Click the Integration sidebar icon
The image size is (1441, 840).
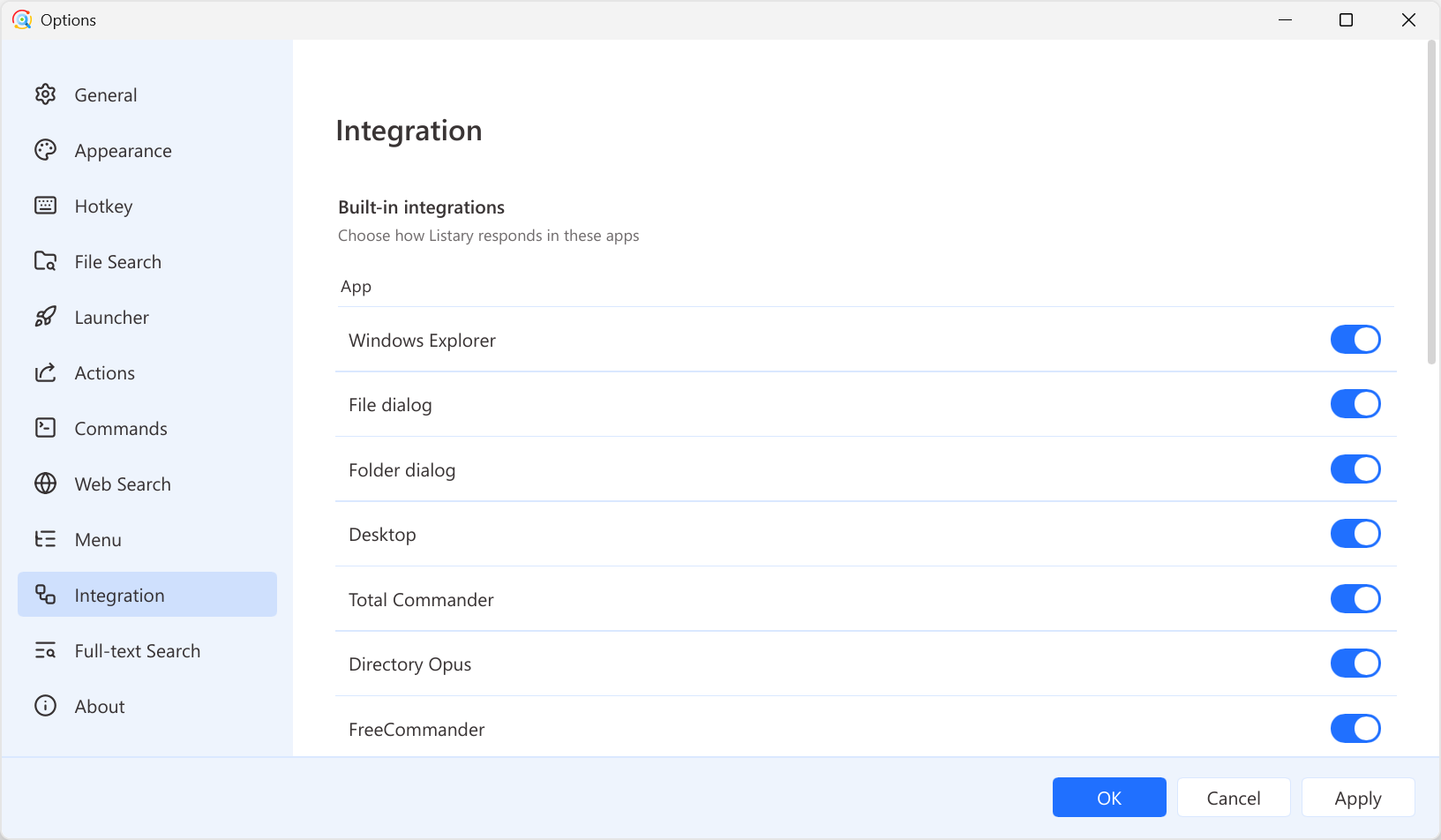pyautogui.click(x=45, y=595)
